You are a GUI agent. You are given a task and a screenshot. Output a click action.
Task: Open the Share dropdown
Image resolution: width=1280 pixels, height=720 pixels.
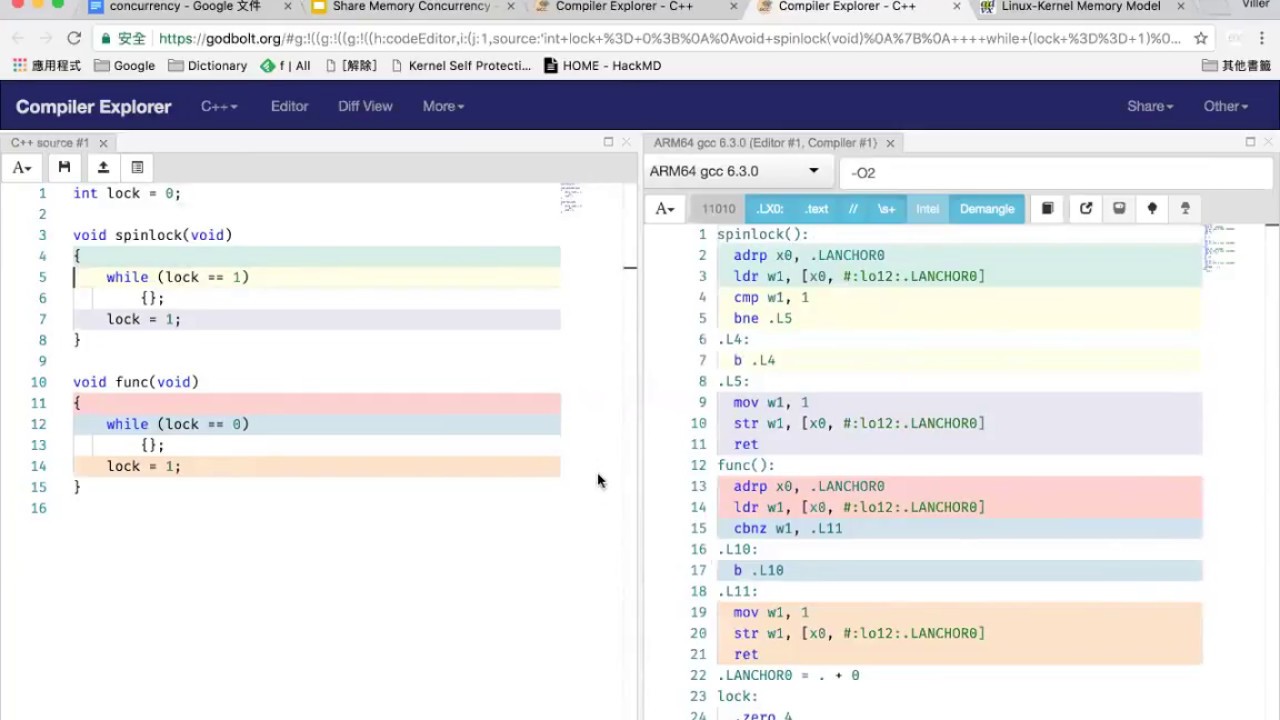(x=1150, y=106)
